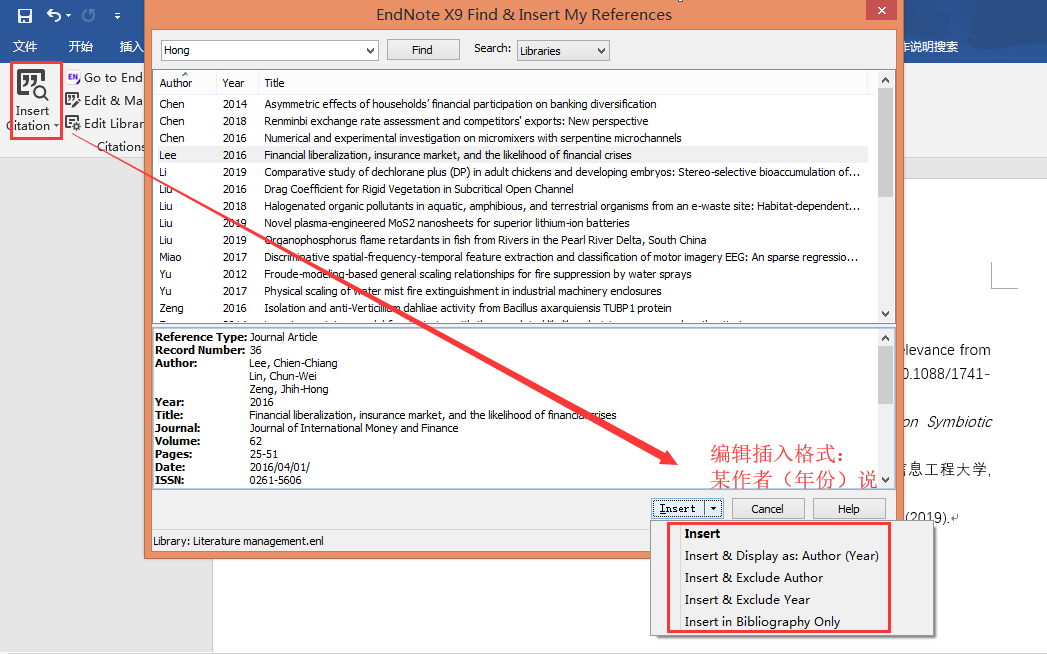Click the reference list scrollbar down arrow
The image size is (1047, 654).
pos(885,313)
